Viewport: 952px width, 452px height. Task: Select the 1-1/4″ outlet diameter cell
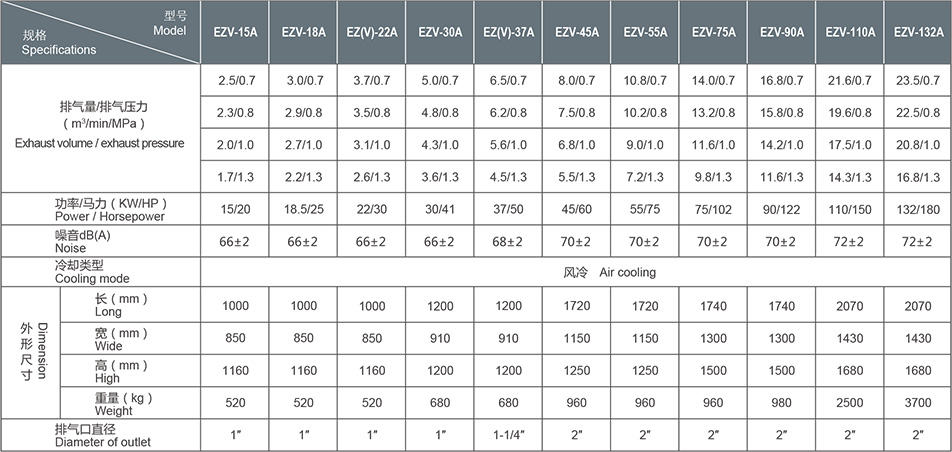(507, 436)
